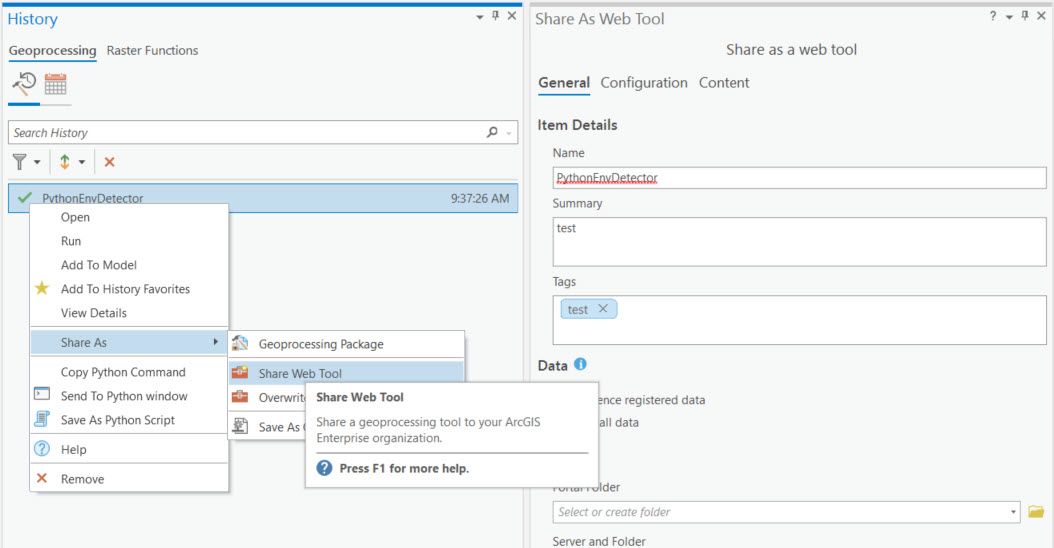Switch to the Configuration tab
This screenshot has width=1054, height=548.
(x=644, y=83)
